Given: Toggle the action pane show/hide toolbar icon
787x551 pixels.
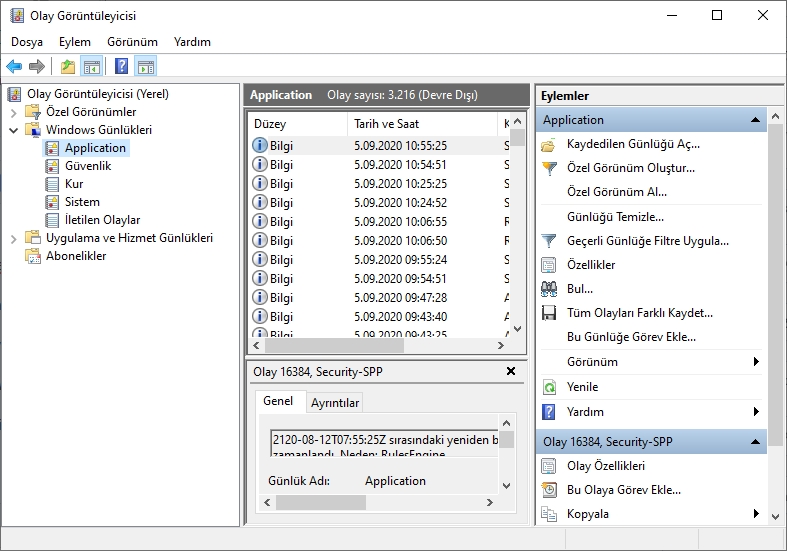Looking at the screenshot, I should [x=146, y=66].
